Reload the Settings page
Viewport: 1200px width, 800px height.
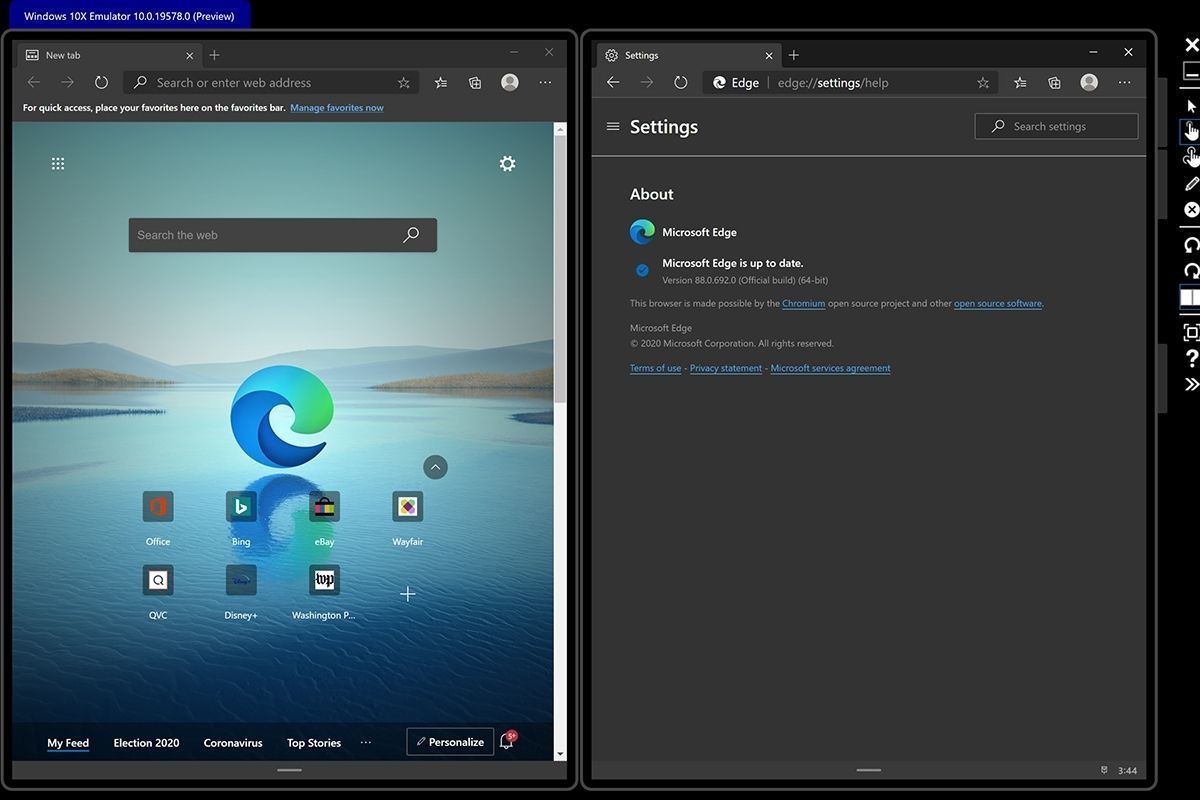point(681,83)
